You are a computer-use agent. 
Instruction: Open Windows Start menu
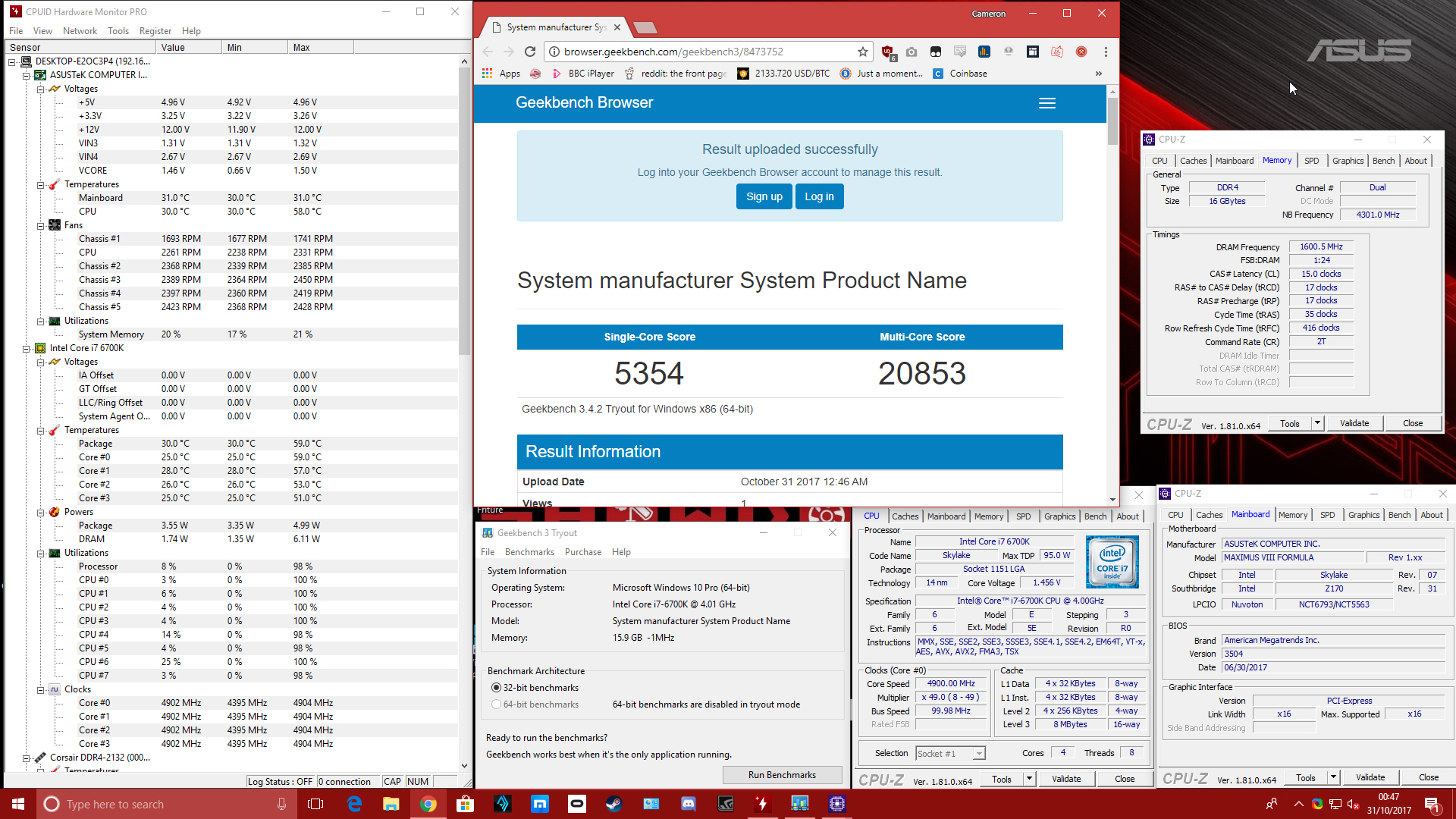18,804
